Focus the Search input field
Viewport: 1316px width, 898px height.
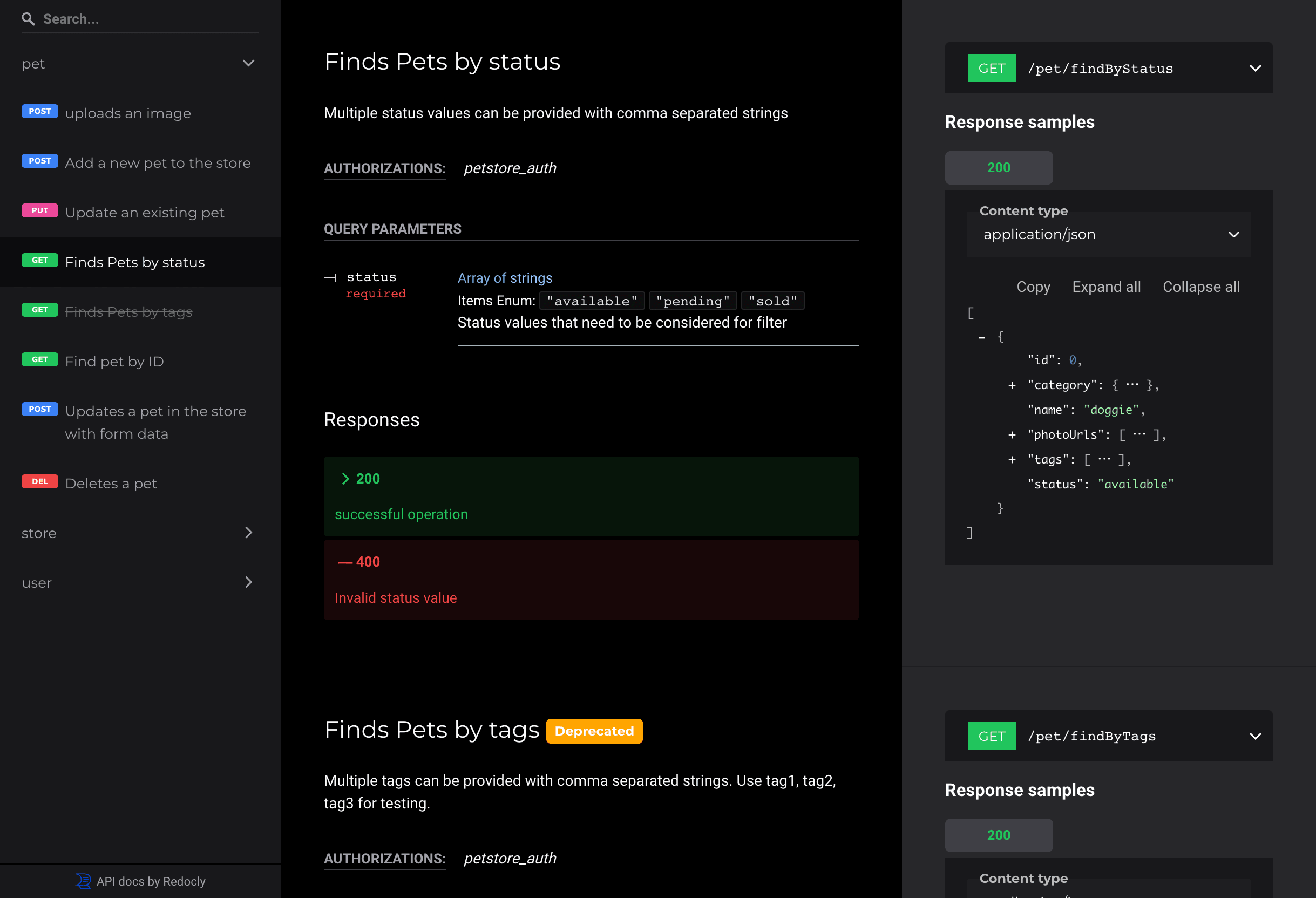147,19
